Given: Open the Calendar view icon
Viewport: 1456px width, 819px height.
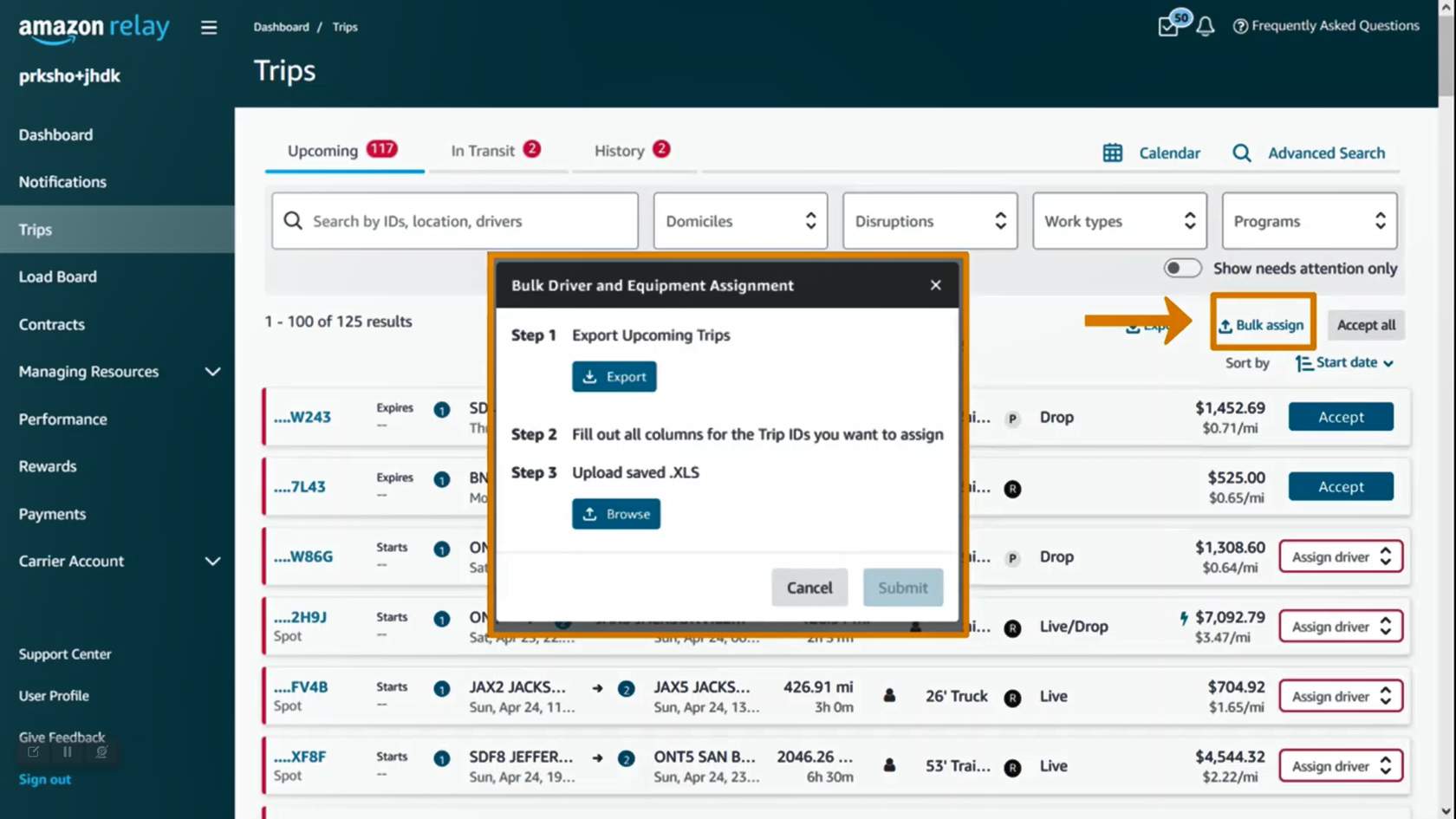Looking at the screenshot, I should tap(1113, 153).
